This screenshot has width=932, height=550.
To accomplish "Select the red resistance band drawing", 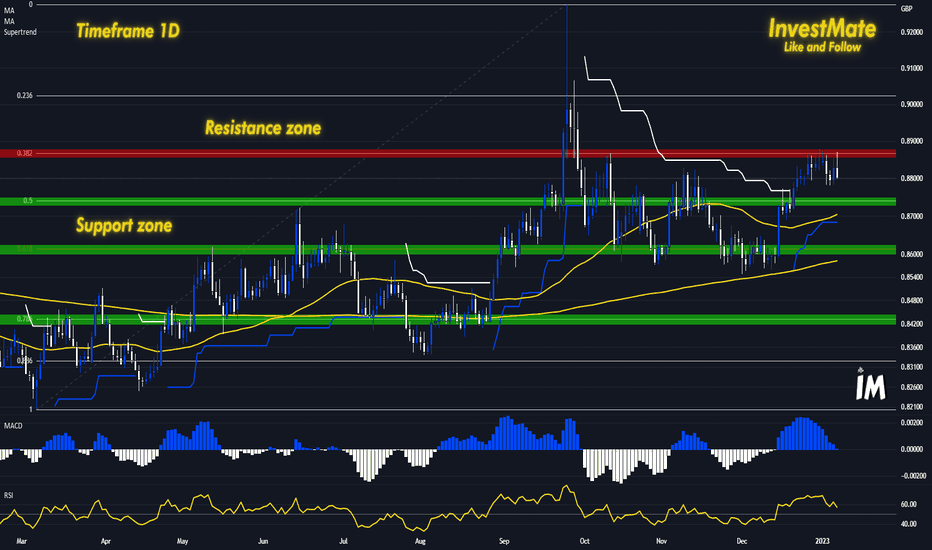I will pos(448,153).
